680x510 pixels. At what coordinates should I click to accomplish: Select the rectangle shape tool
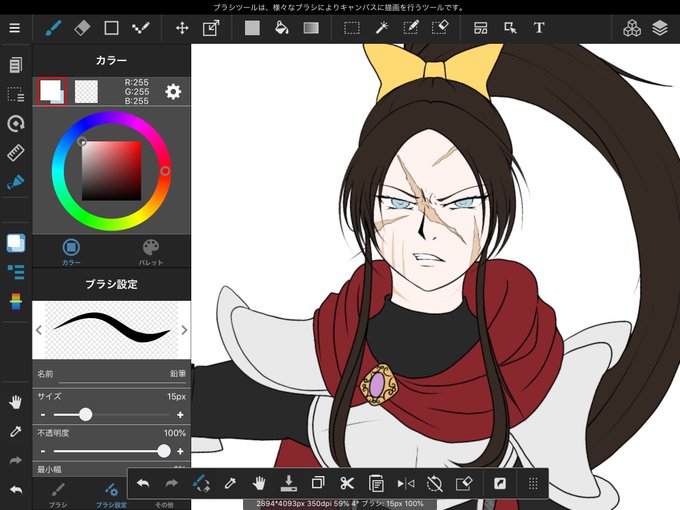pyautogui.click(x=111, y=28)
